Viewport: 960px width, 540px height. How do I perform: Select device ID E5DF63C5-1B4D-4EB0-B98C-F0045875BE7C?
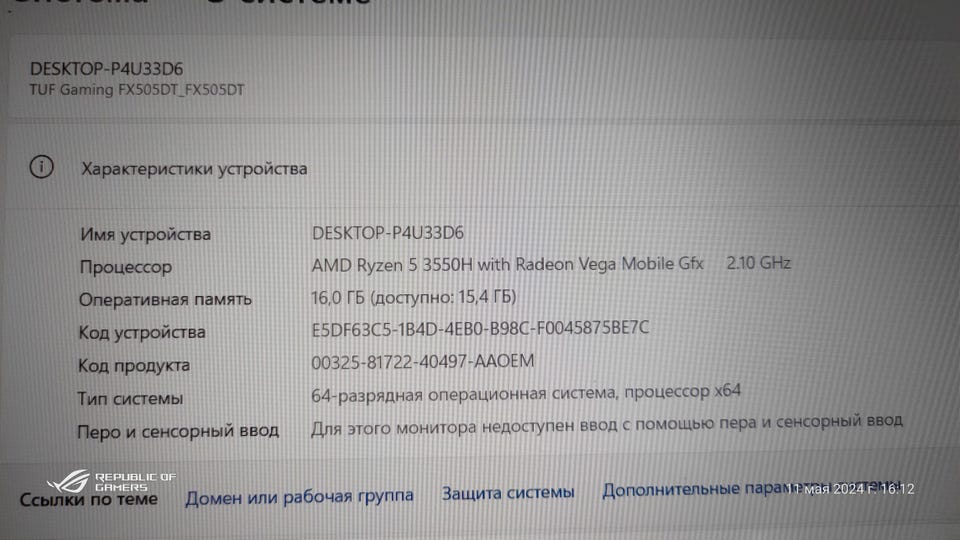480,328
